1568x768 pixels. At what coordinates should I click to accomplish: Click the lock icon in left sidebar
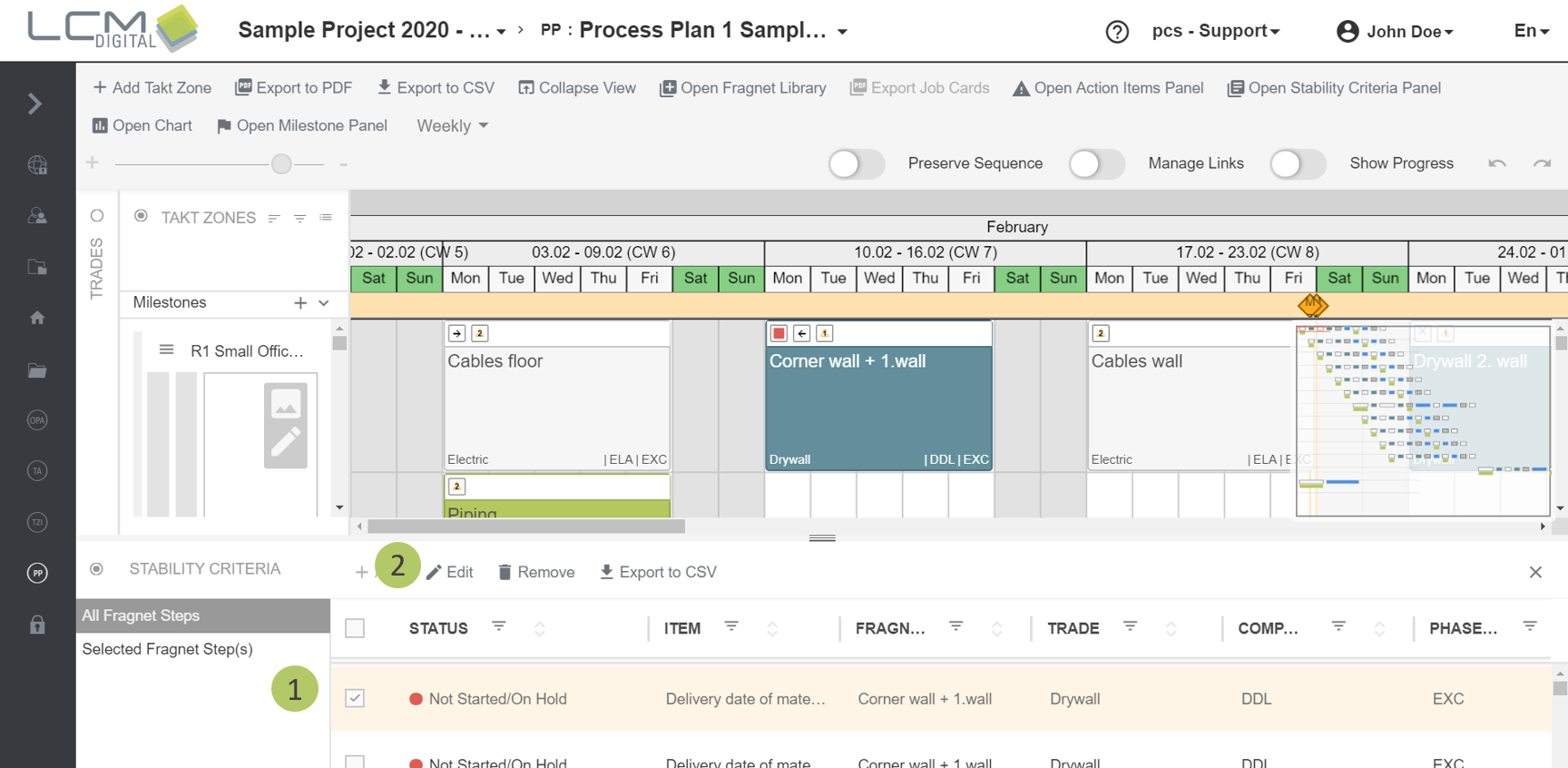[37, 625]
